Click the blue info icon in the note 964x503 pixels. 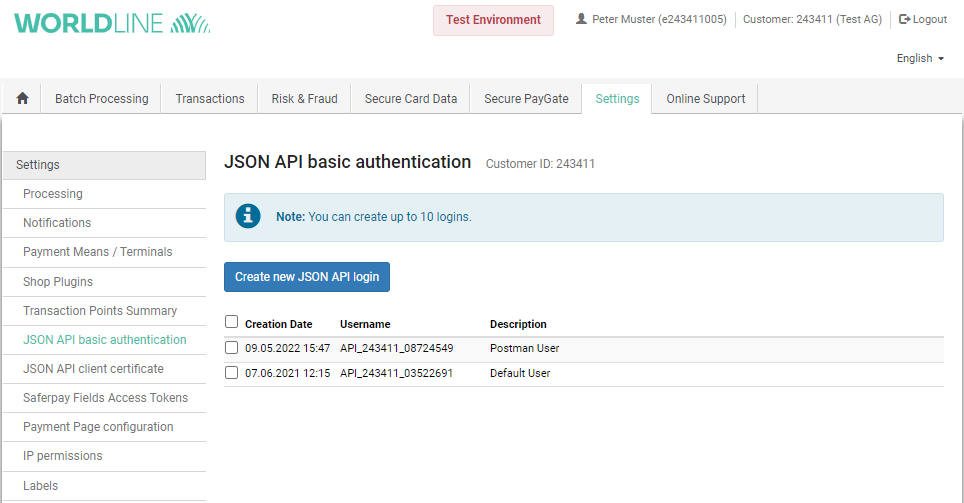click(x=248, y=216)
